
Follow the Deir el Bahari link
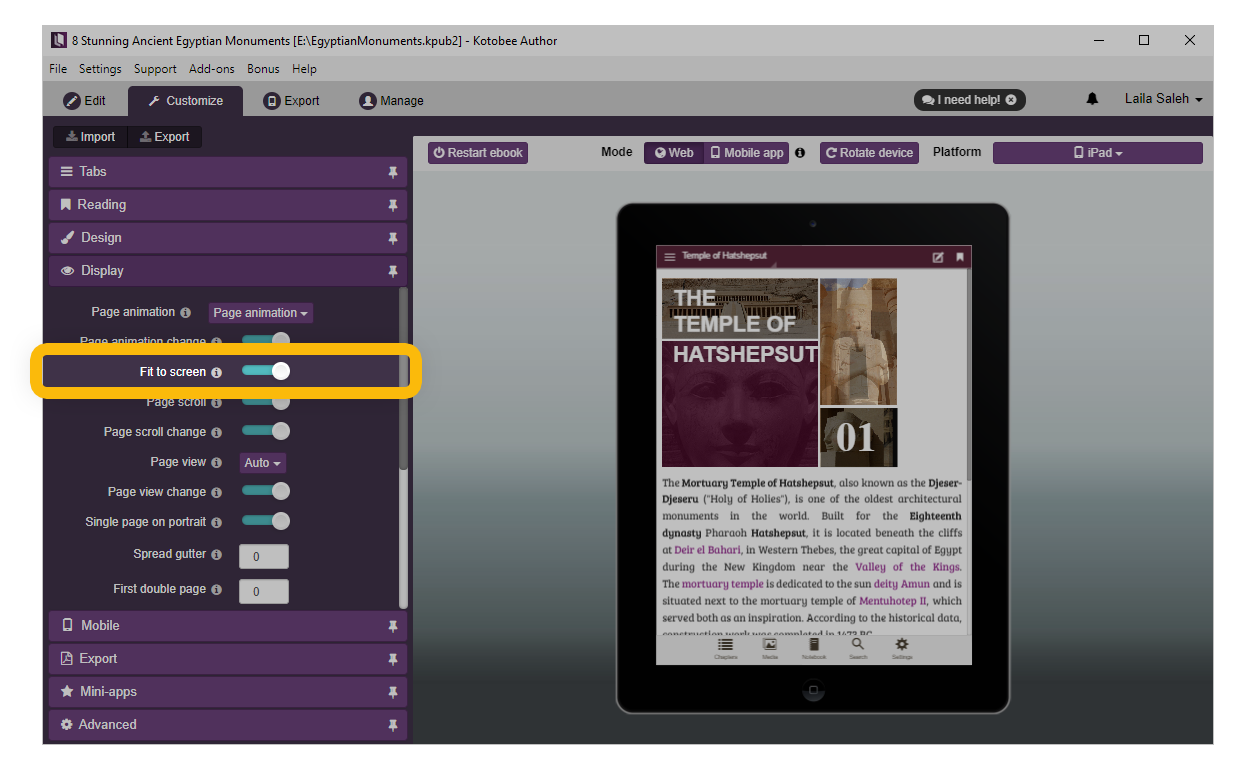707,550
